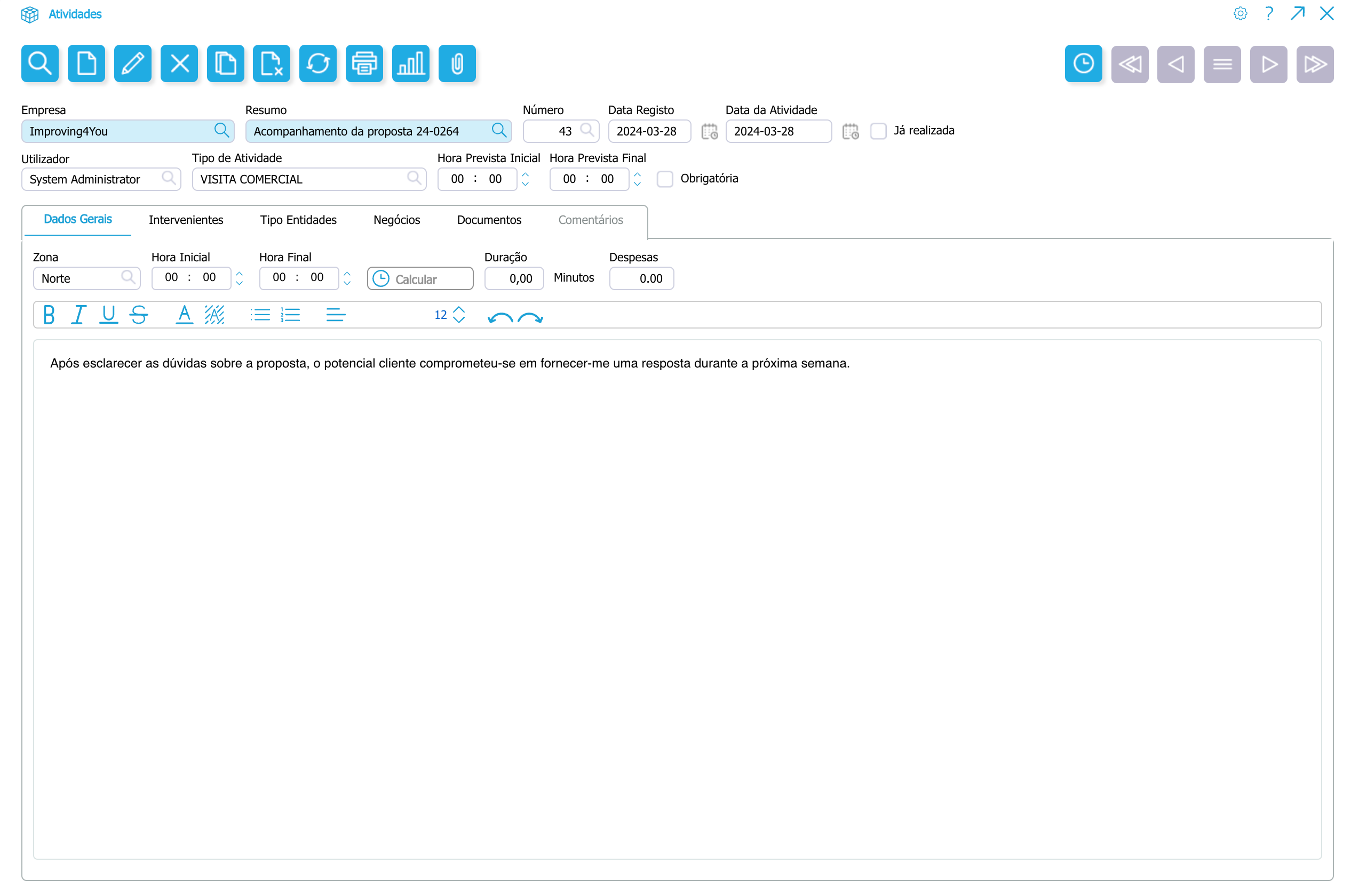This screenshot has height=896, width=1351.
Task: Open the Documentos tab
Action: click(489, 220)
